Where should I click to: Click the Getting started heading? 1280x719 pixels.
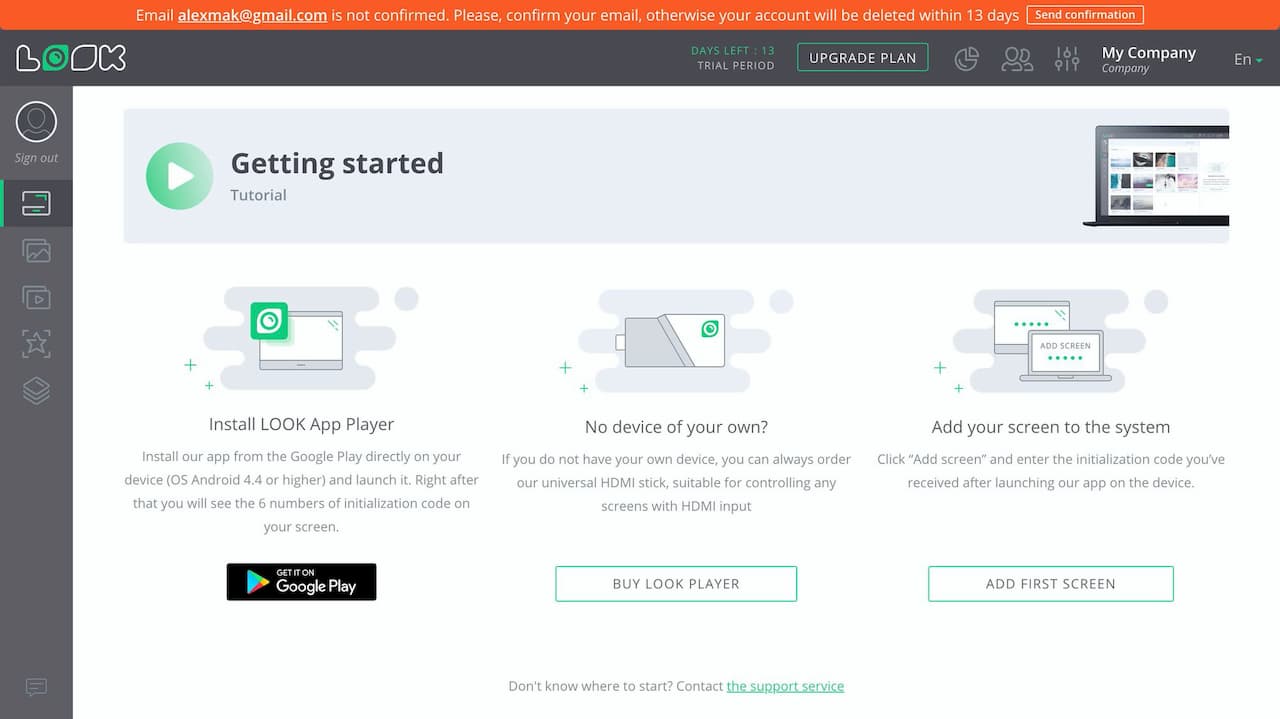(x=337, y=163)
